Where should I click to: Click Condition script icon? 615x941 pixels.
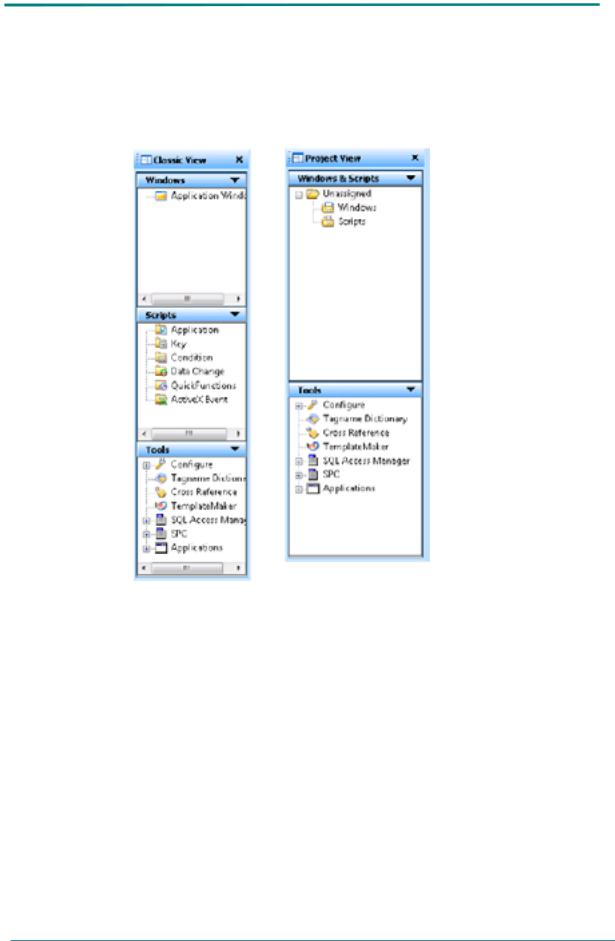[160, 358]
